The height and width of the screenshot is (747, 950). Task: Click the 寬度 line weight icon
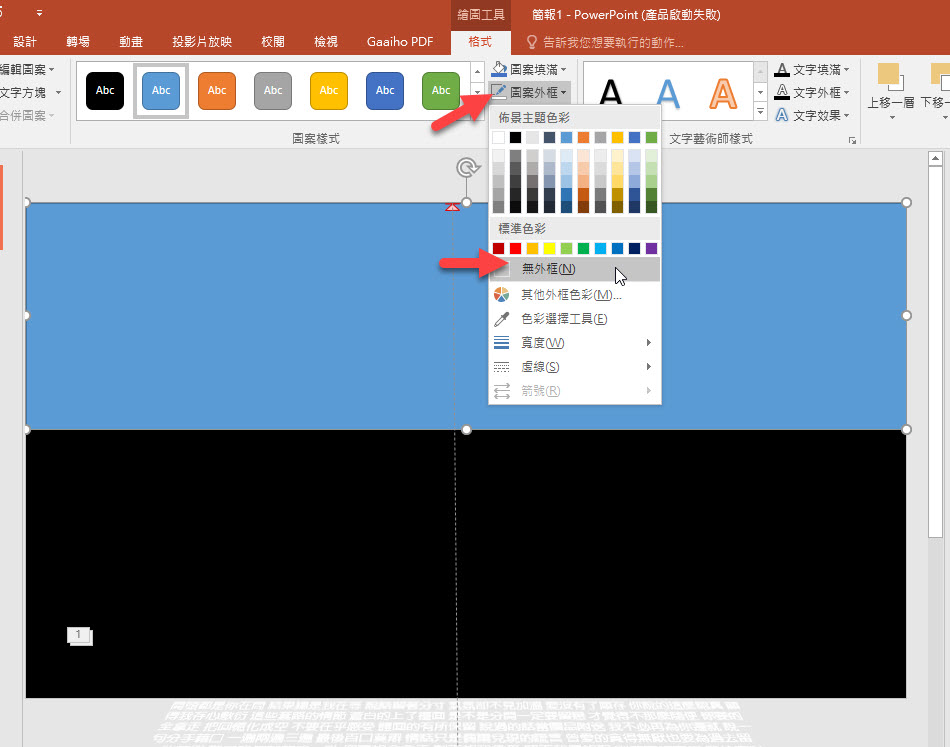[502, 343]
